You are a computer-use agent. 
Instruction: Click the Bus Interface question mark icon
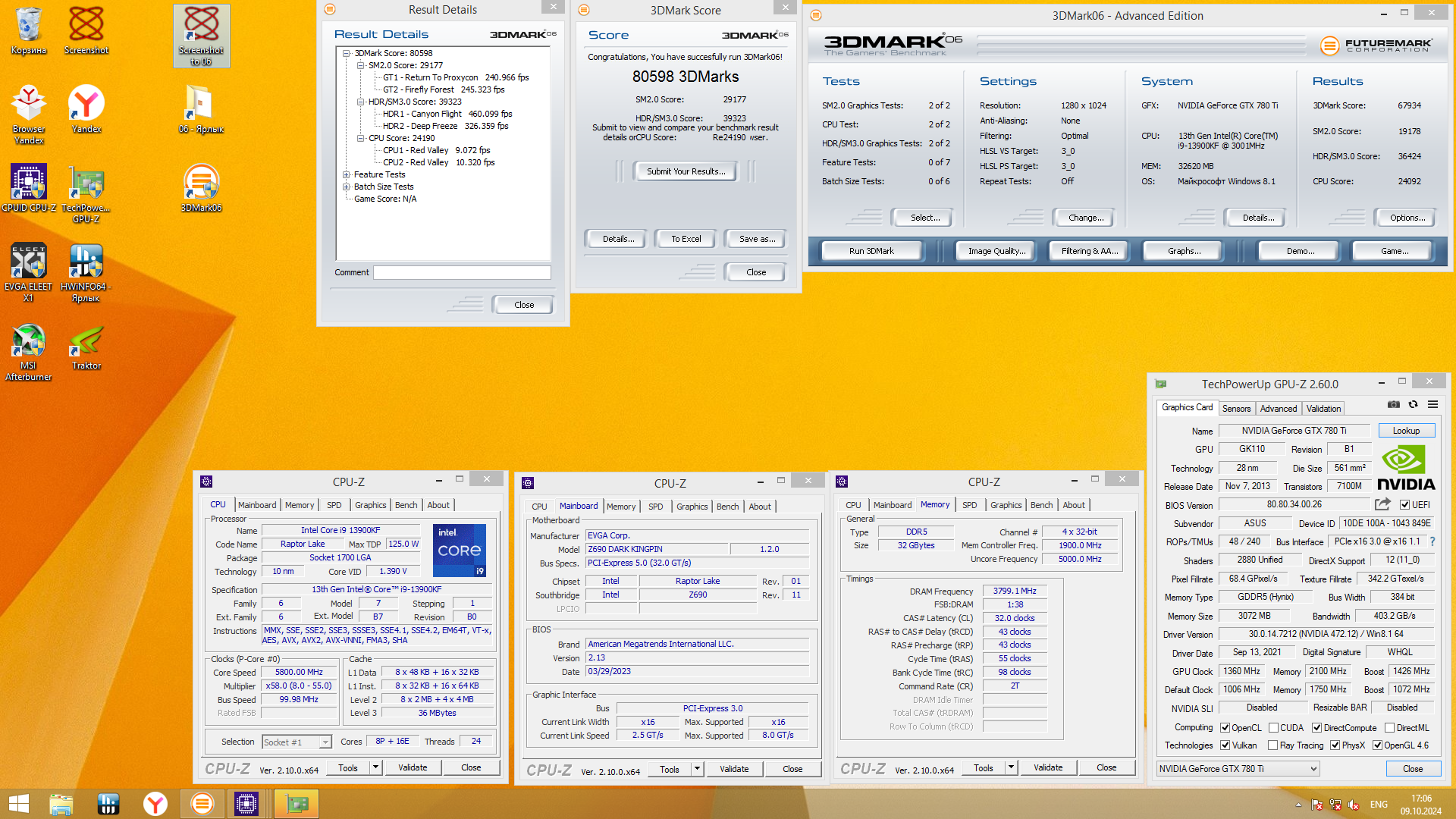coord(1432,541)
